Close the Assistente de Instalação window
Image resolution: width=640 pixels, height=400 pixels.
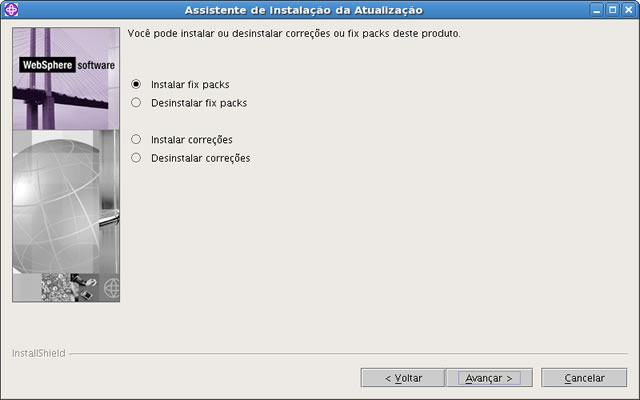[629, 10]
